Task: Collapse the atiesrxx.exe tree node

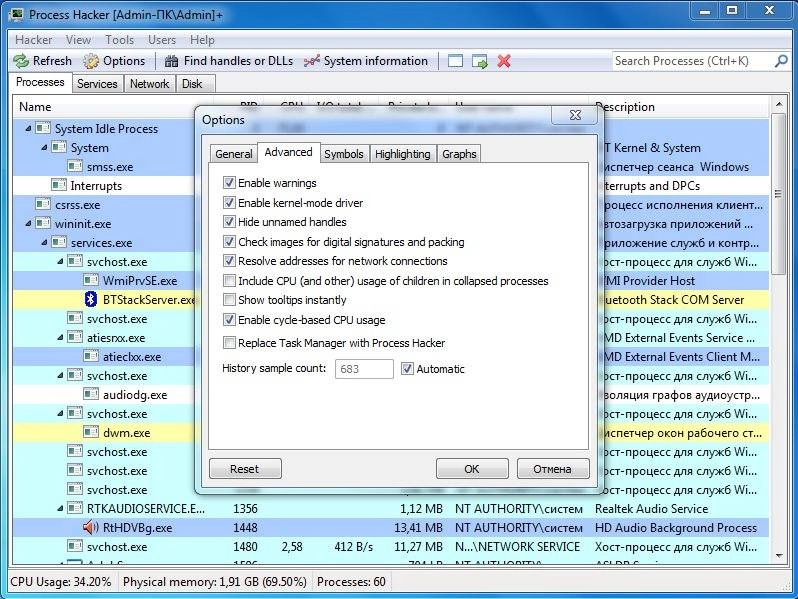Action: [60, 337]
